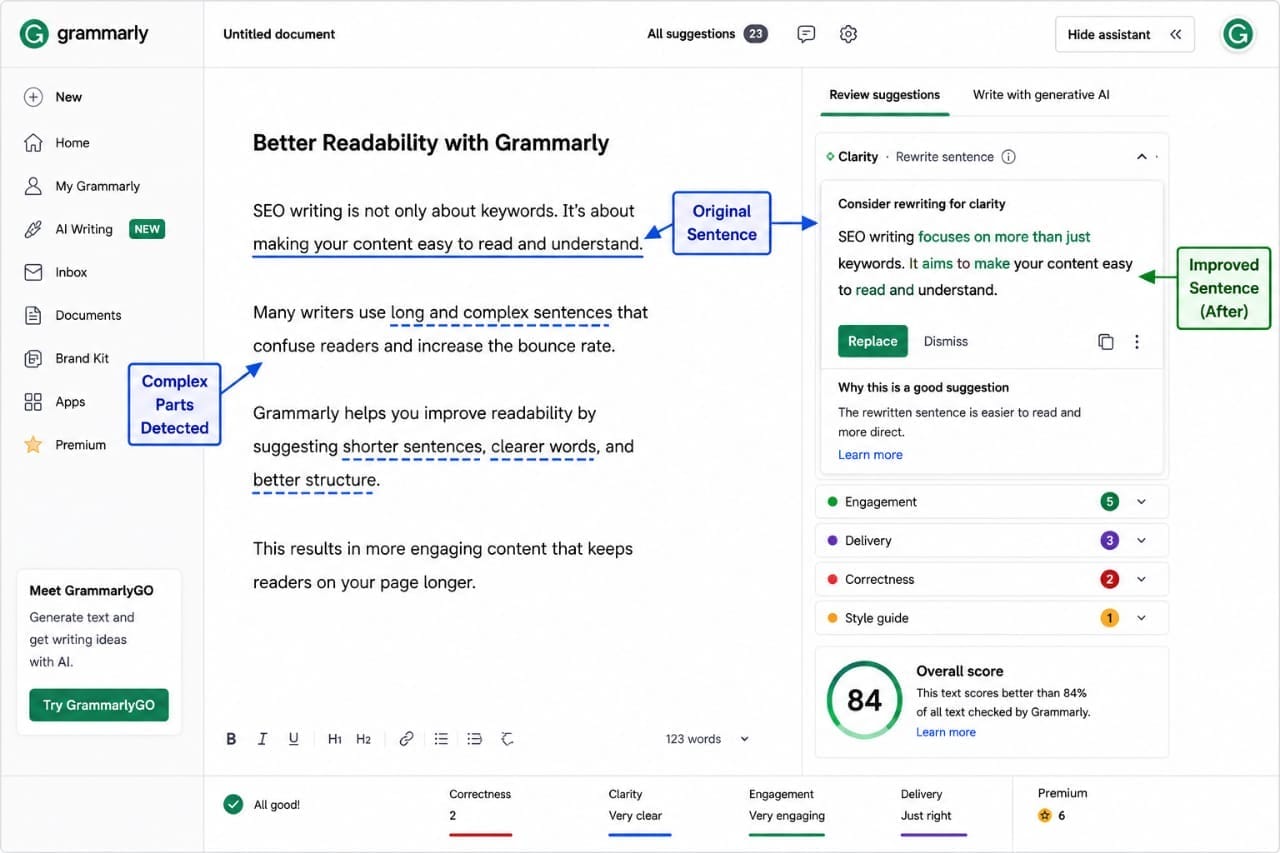Viewport: 1280px width, 853px height.
Task: Click the Try GrammarlyGO button
Action: [x=99, y=705]
